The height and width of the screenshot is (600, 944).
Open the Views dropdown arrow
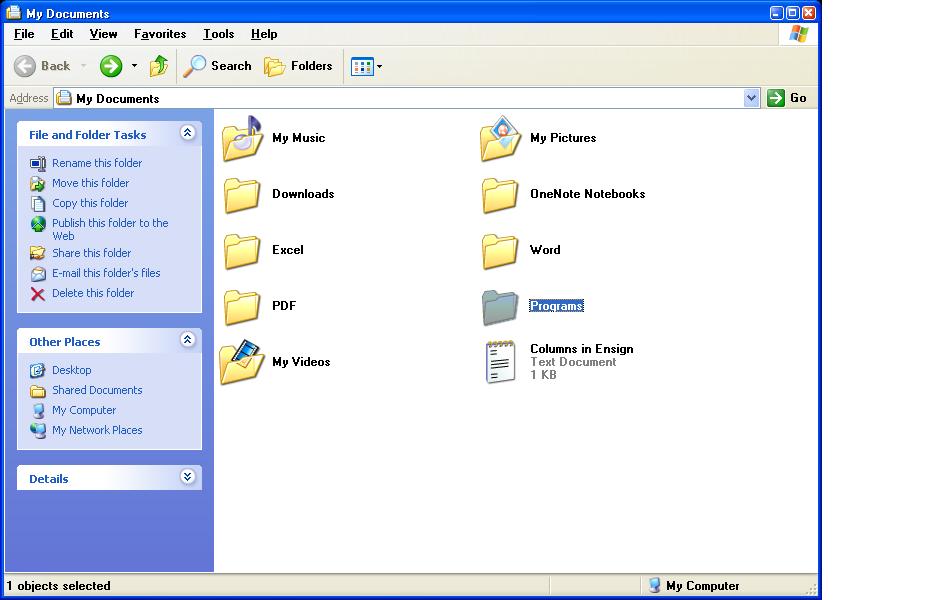click(379, 66)
